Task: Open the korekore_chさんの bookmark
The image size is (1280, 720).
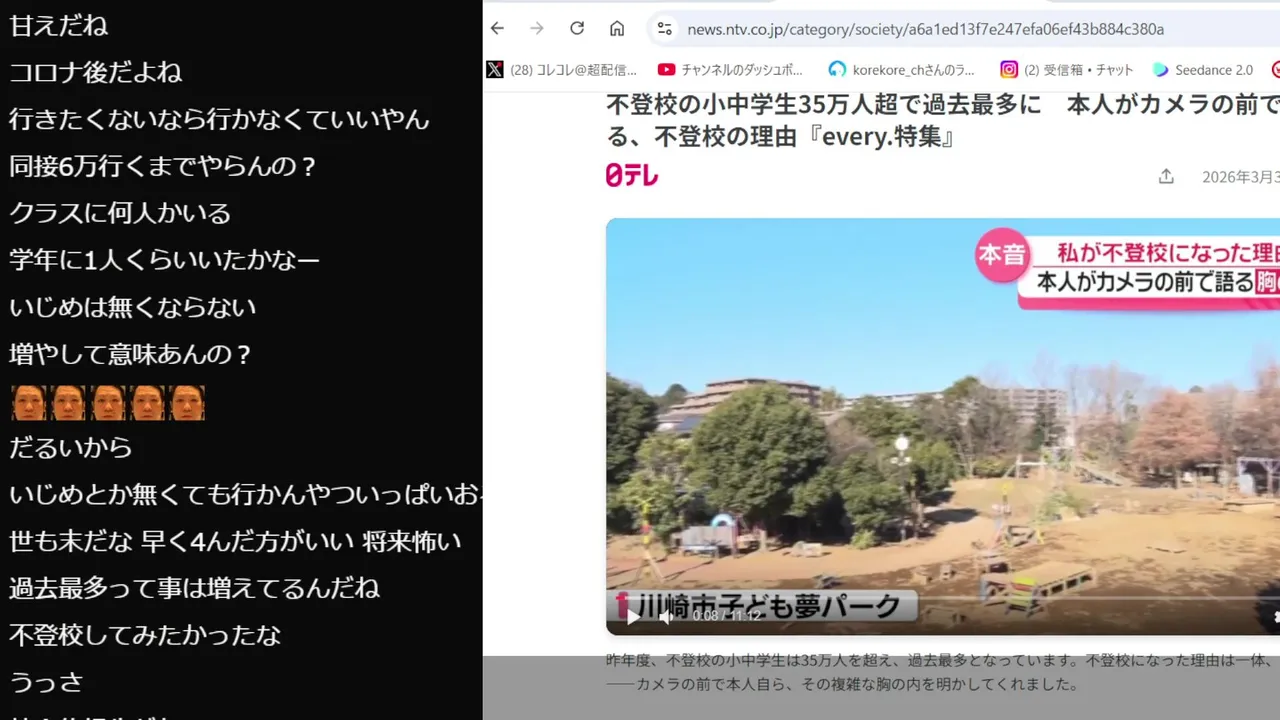Action: click(901, 69)
